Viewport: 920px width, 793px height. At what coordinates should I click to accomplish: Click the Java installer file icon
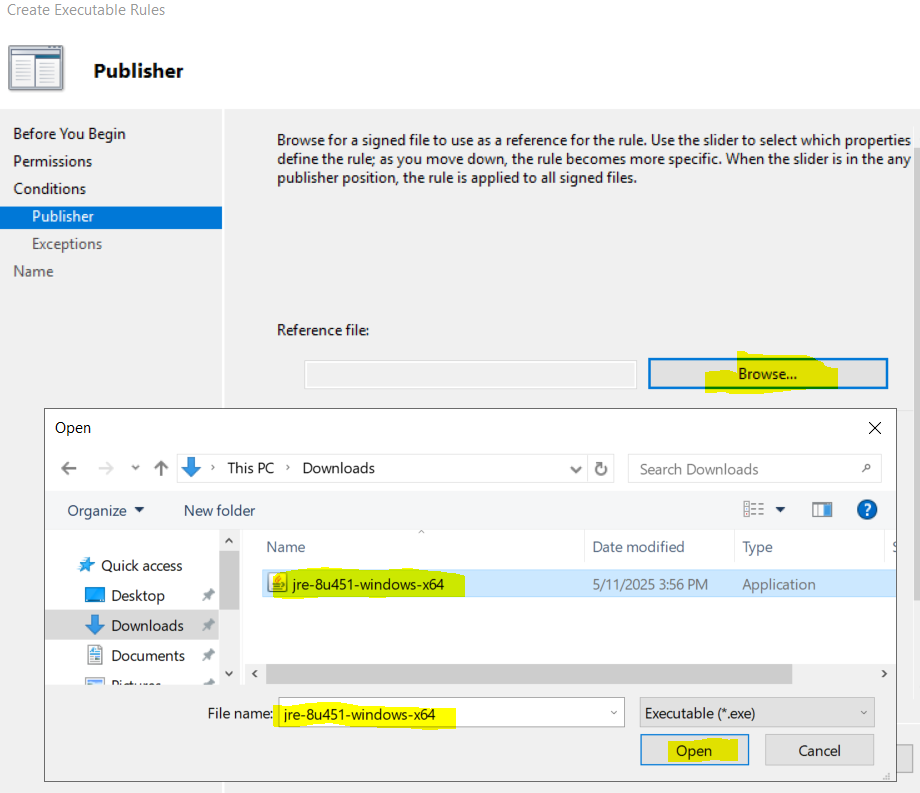point(278,583)
